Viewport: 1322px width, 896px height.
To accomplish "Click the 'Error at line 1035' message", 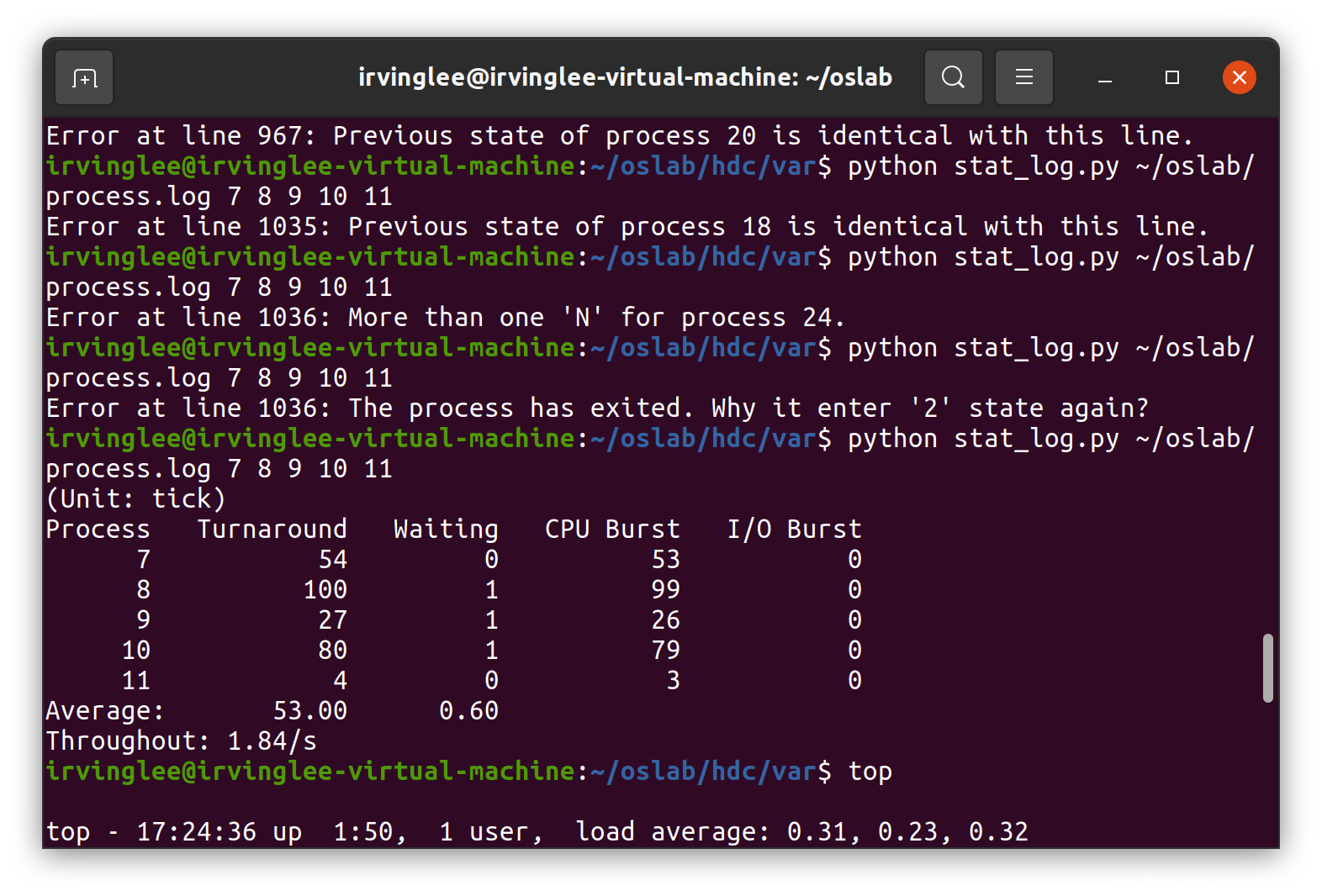I will tap(627, 226).
